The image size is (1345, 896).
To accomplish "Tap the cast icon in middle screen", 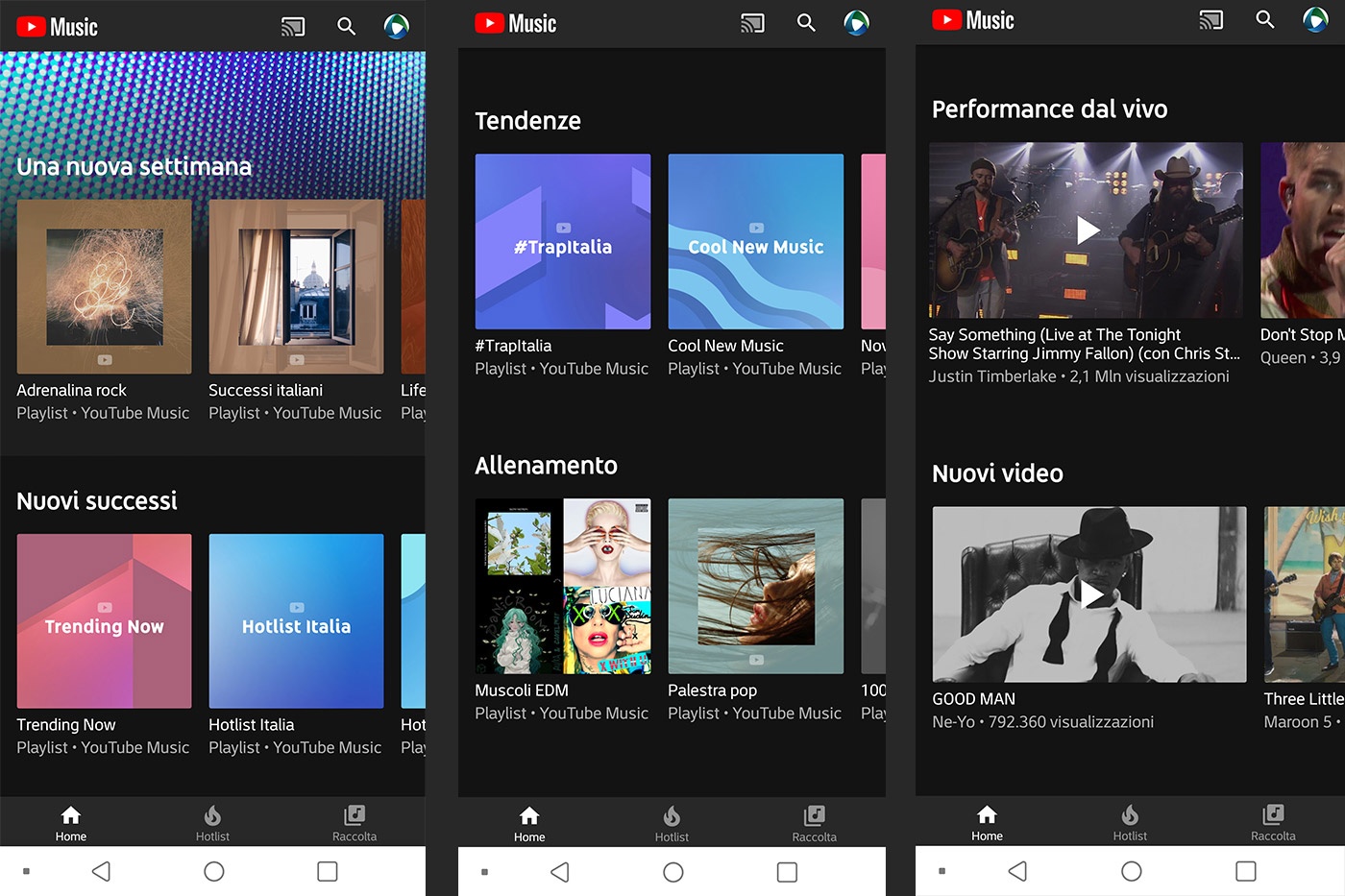I will coord(752,23).
